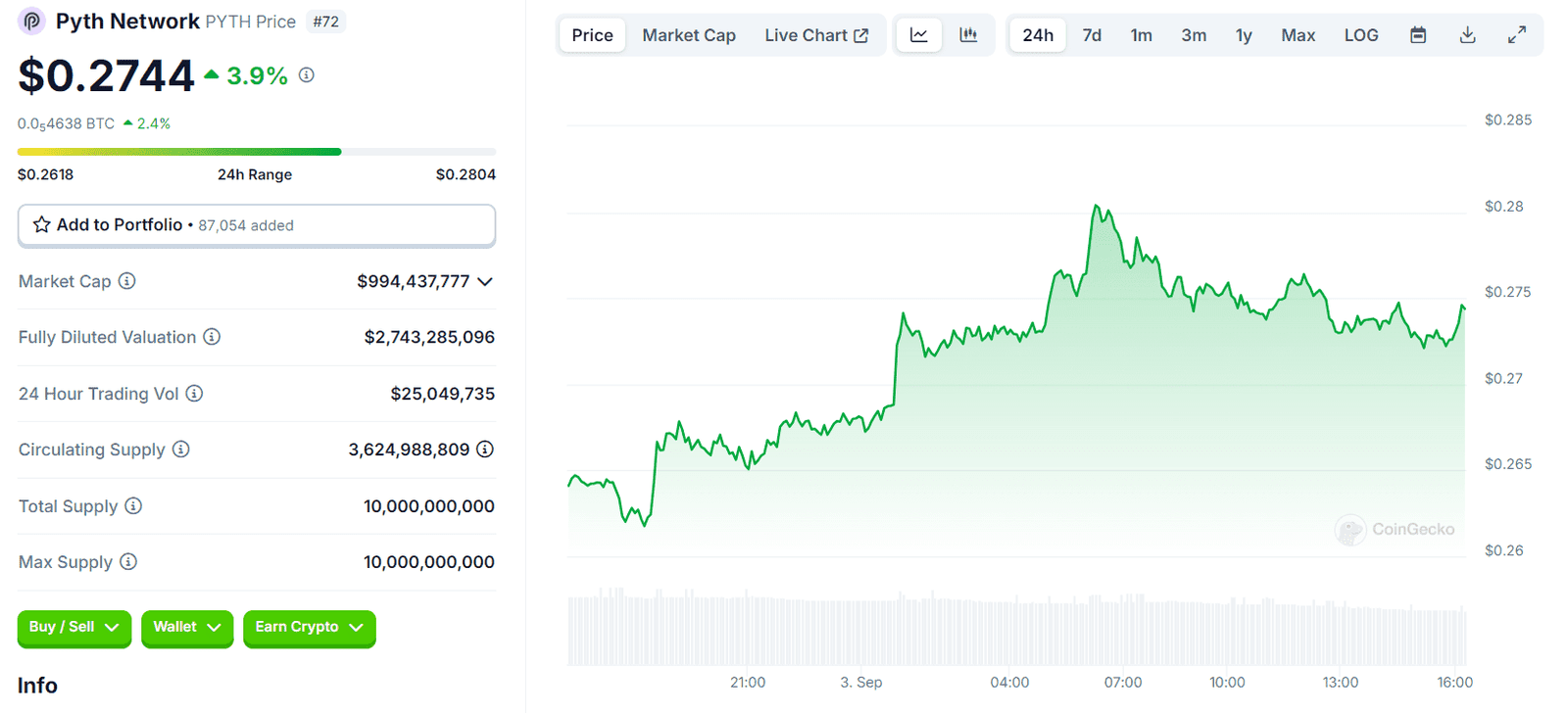Select the 24h time range
The height and width of the screenshot is (713, 1568).
(x=1038, y=35)
